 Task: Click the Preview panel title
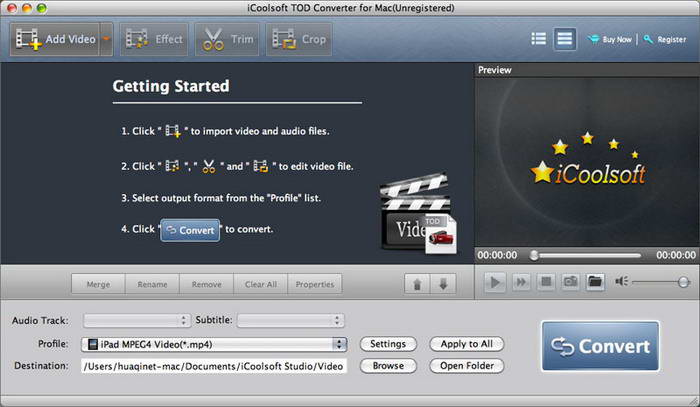click(495, 70)
